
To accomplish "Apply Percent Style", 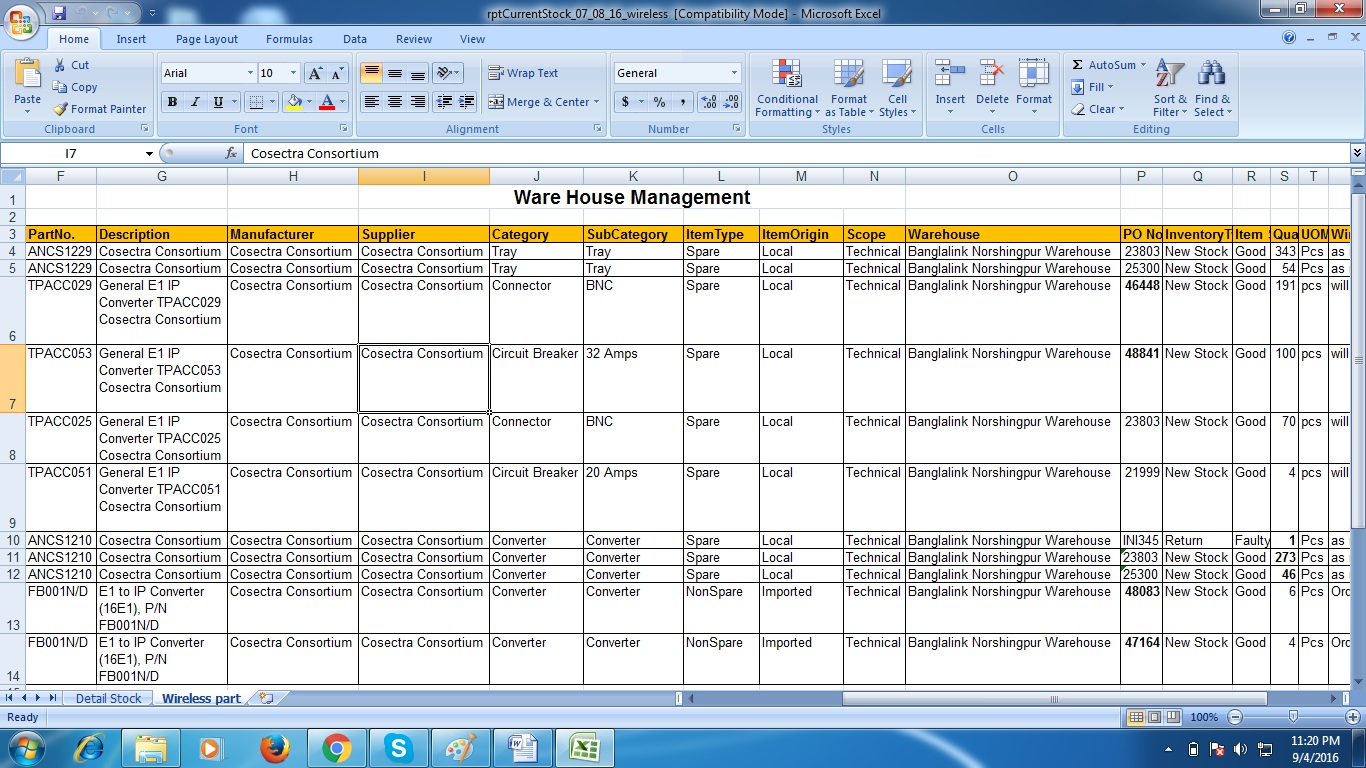I will click(x=659, y=102).
